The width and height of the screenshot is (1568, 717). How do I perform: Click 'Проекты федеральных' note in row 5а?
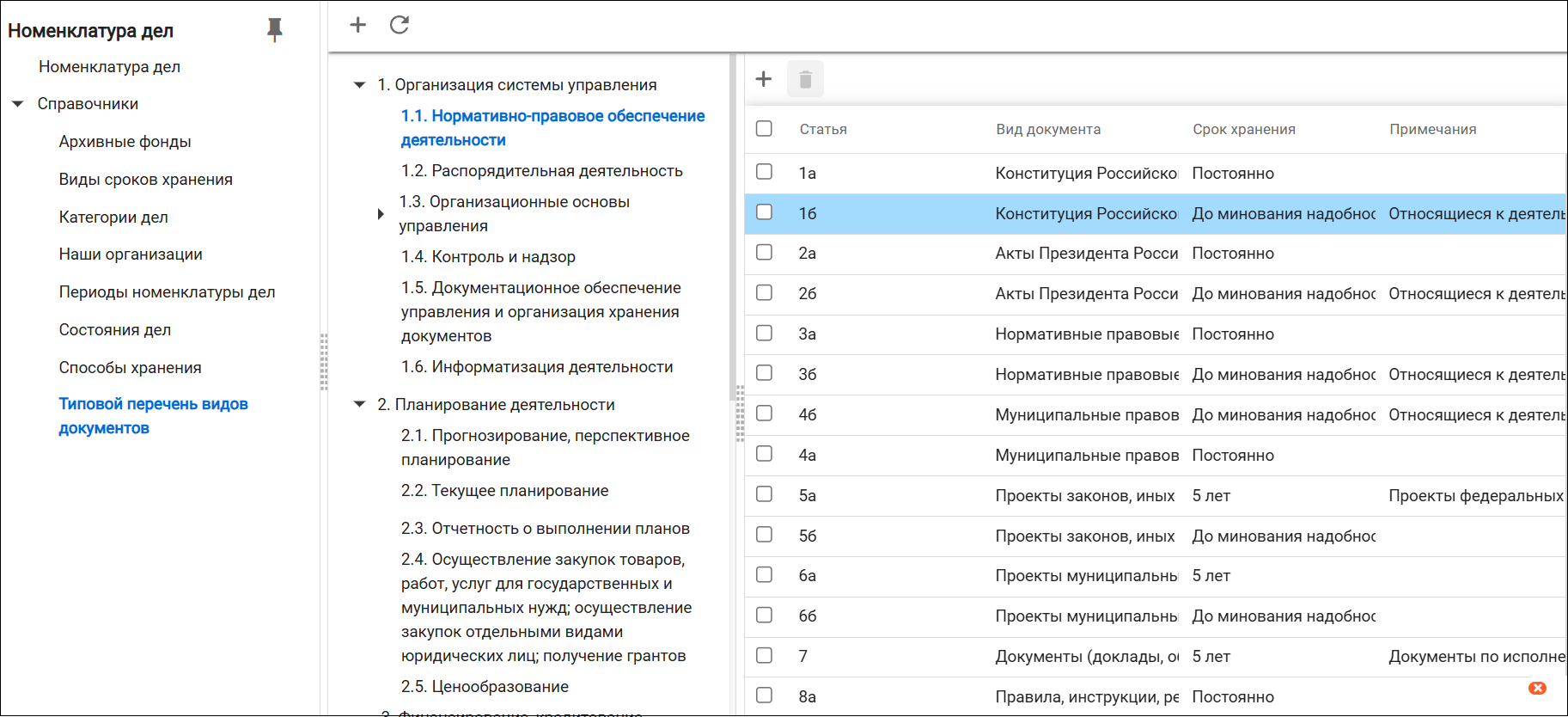tap(1476, 496)
